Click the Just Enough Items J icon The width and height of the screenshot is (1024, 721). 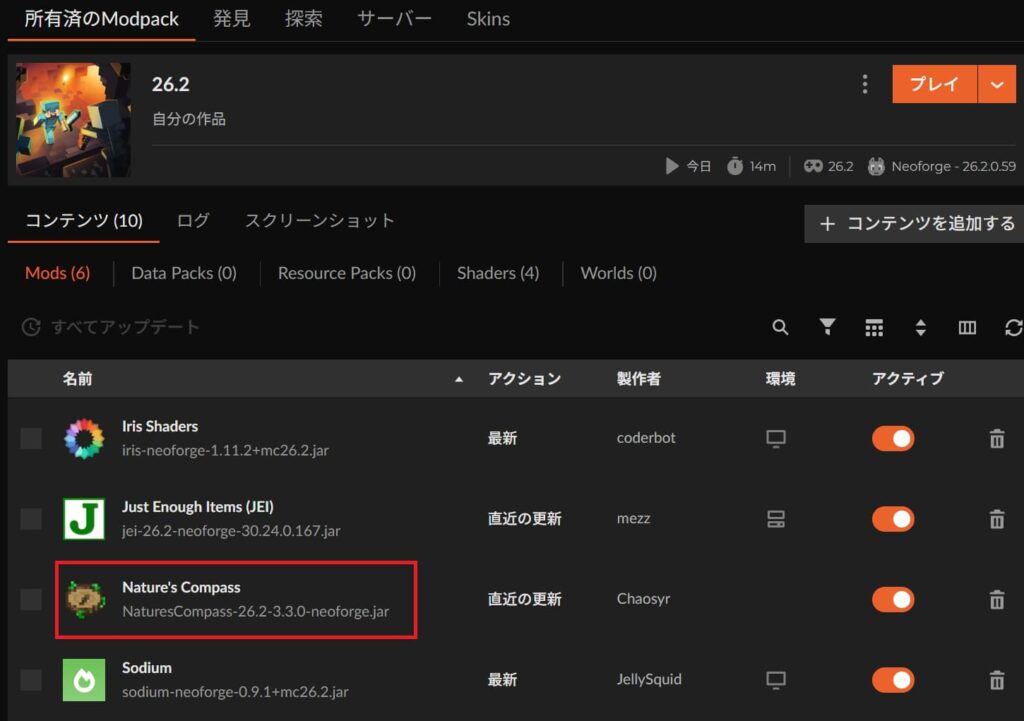pyautogui.click(x=84, y=519)
